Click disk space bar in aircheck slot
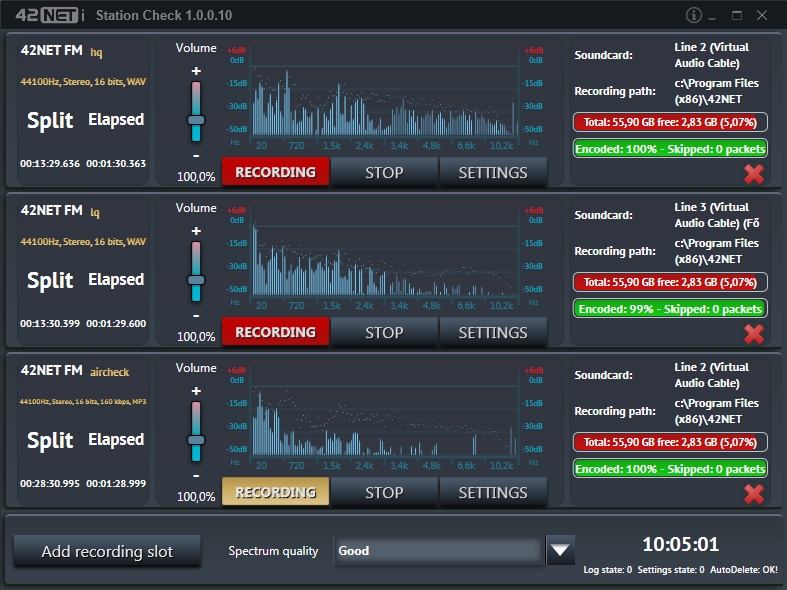 (670, 442)
